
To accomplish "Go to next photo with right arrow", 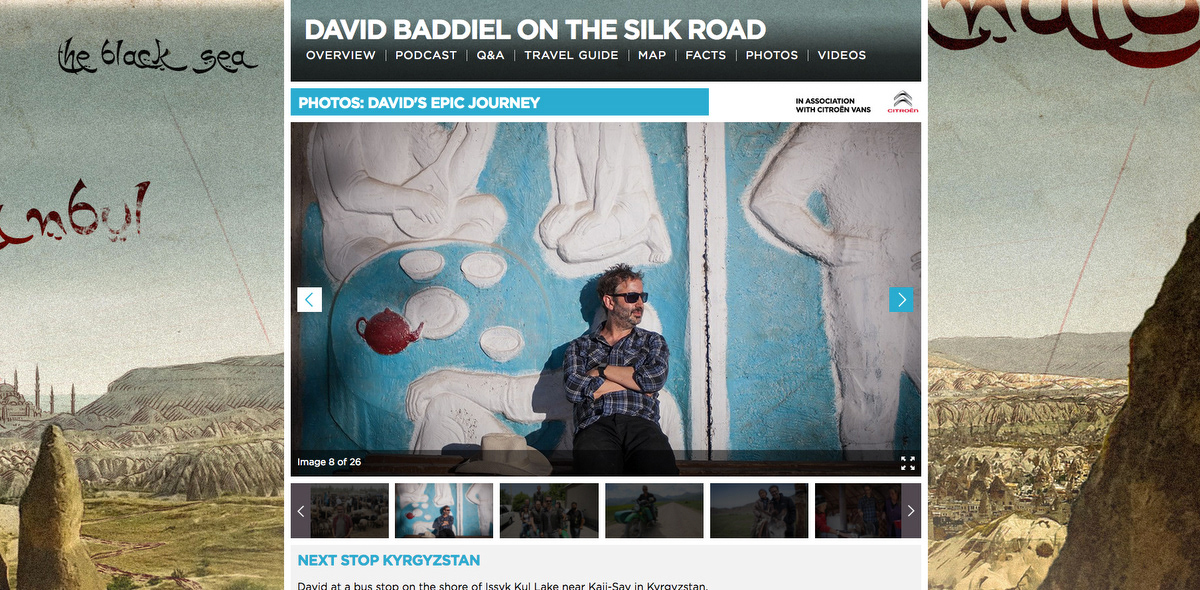I will pos(901,299).
